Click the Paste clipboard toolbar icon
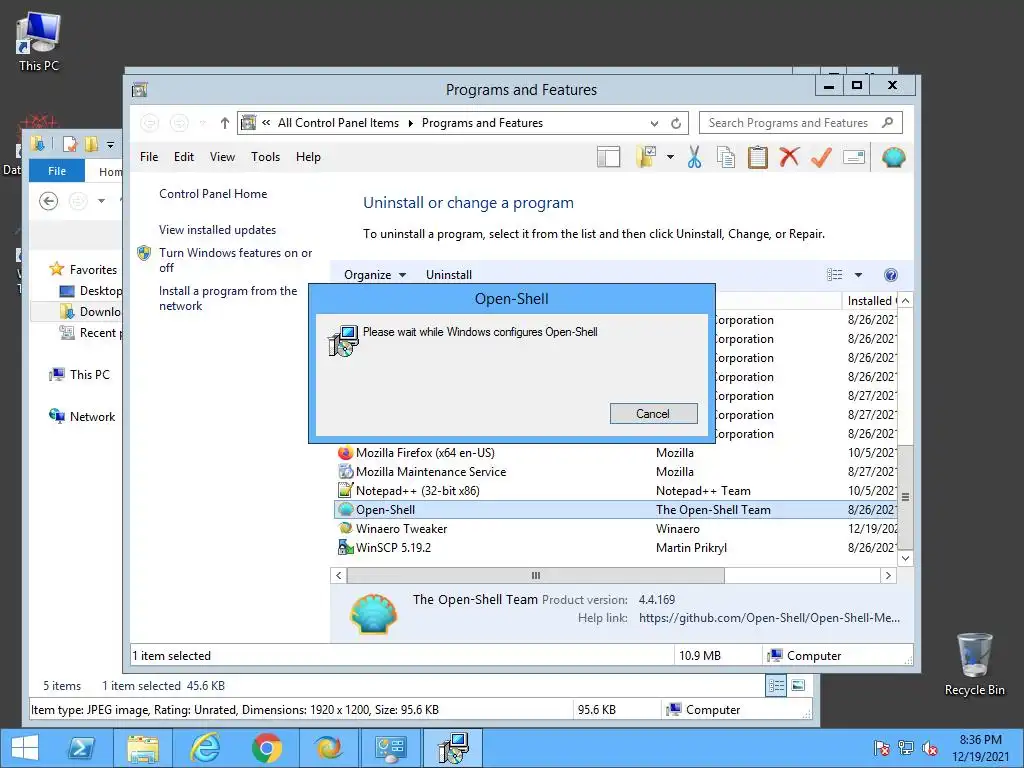1024x768 pixels. [x=758, y=157]
